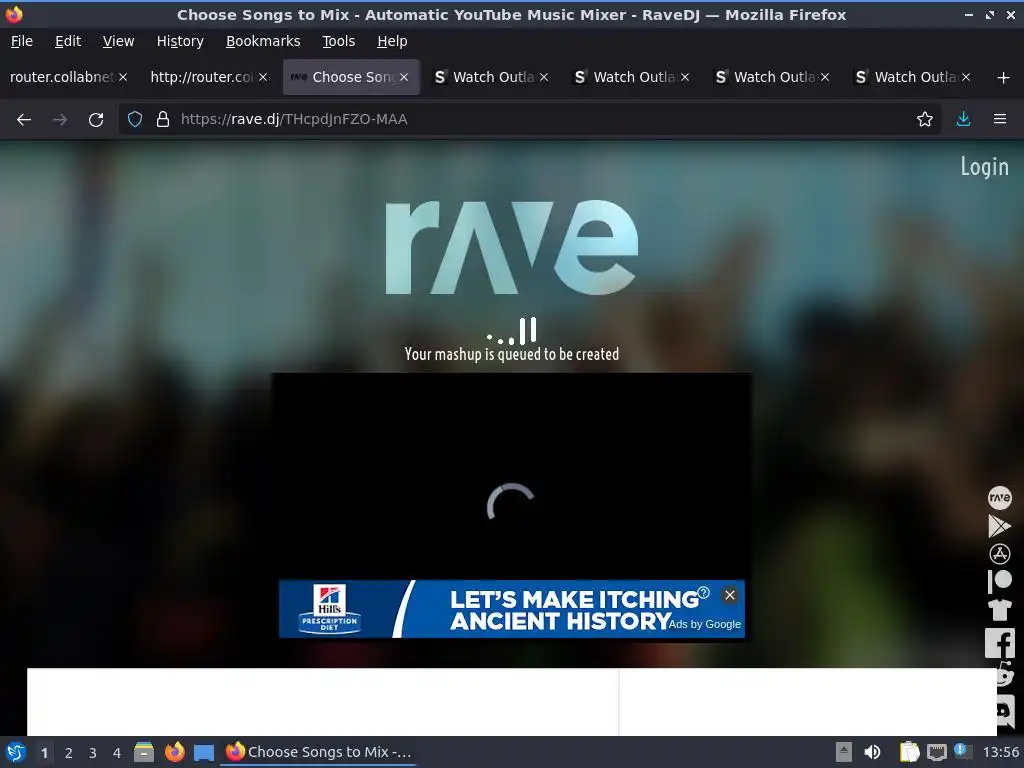This screenshot has width=1024, height=768.
Task: Launch Firefox from taskbar quicklaunch
Action: point(174,752)
